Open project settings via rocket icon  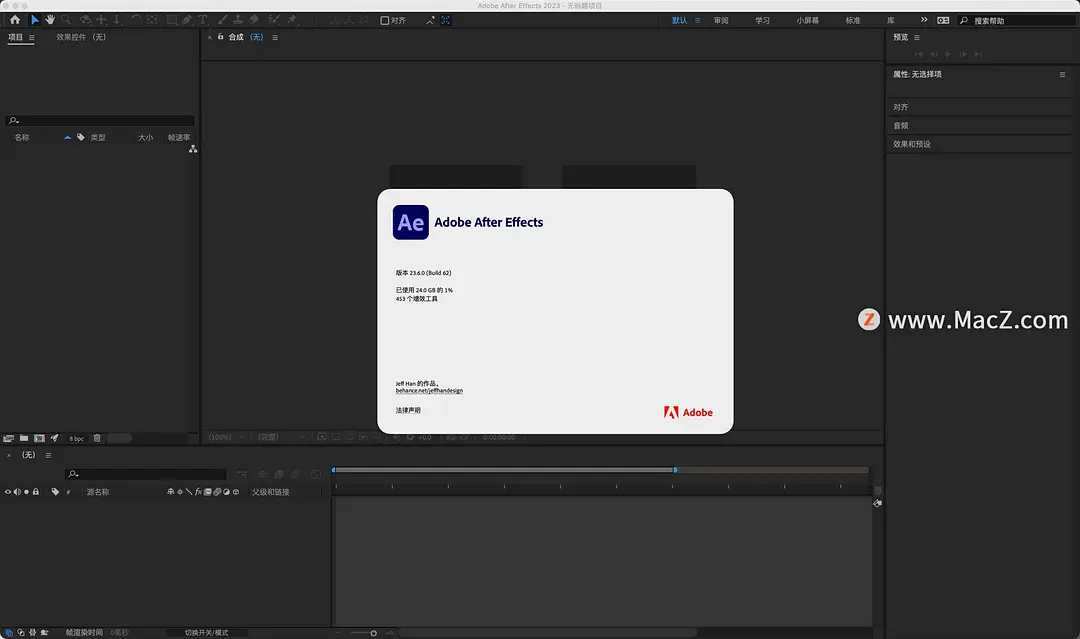point(54,438)
